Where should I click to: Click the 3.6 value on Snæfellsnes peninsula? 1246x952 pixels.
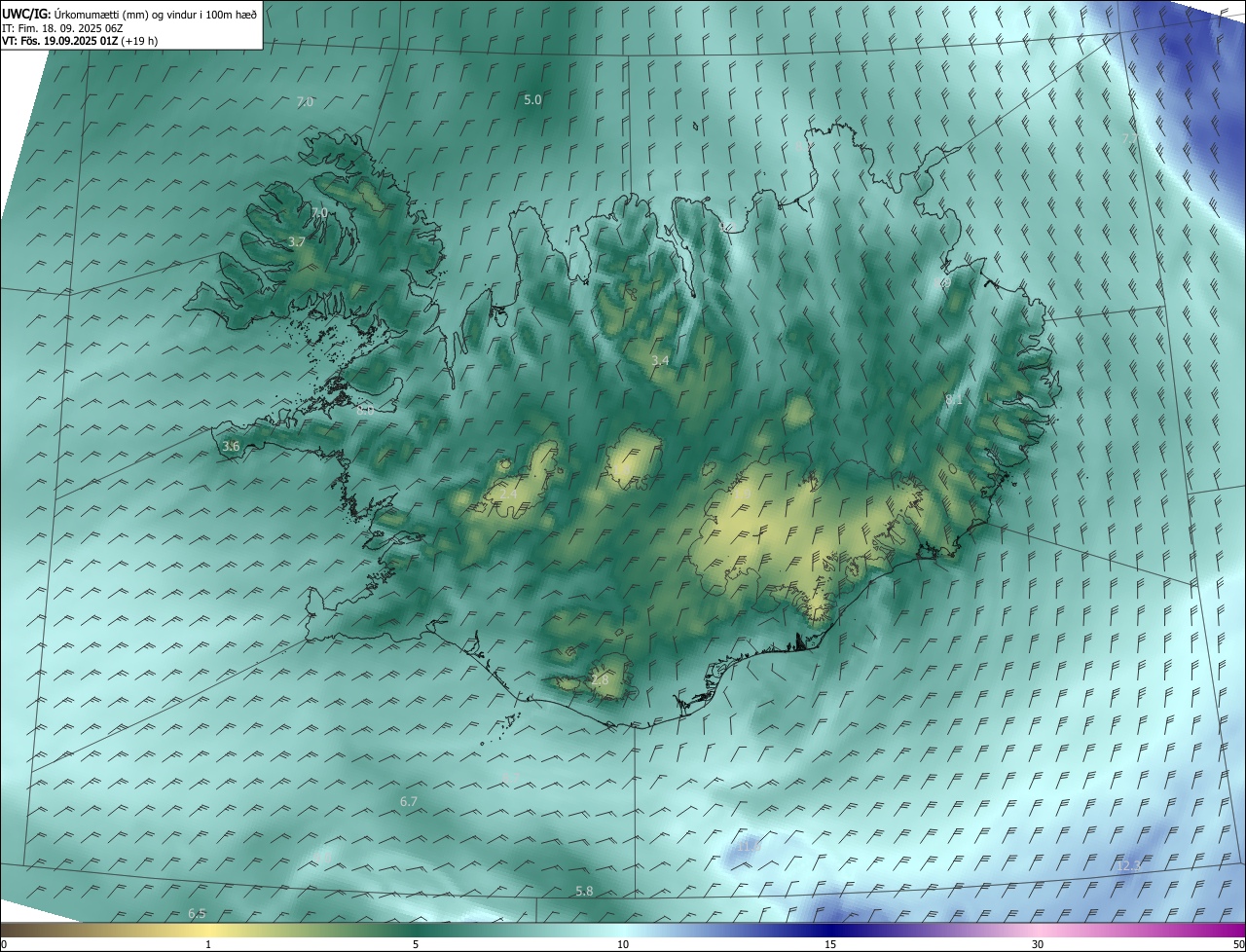231,446
